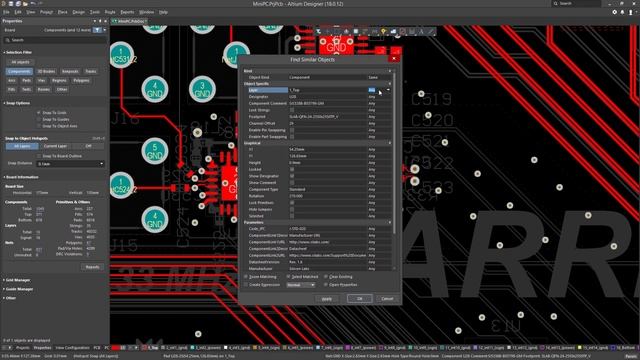The image size is (640, 360).
Task: Pin the Properties panel
Action: 100,21
